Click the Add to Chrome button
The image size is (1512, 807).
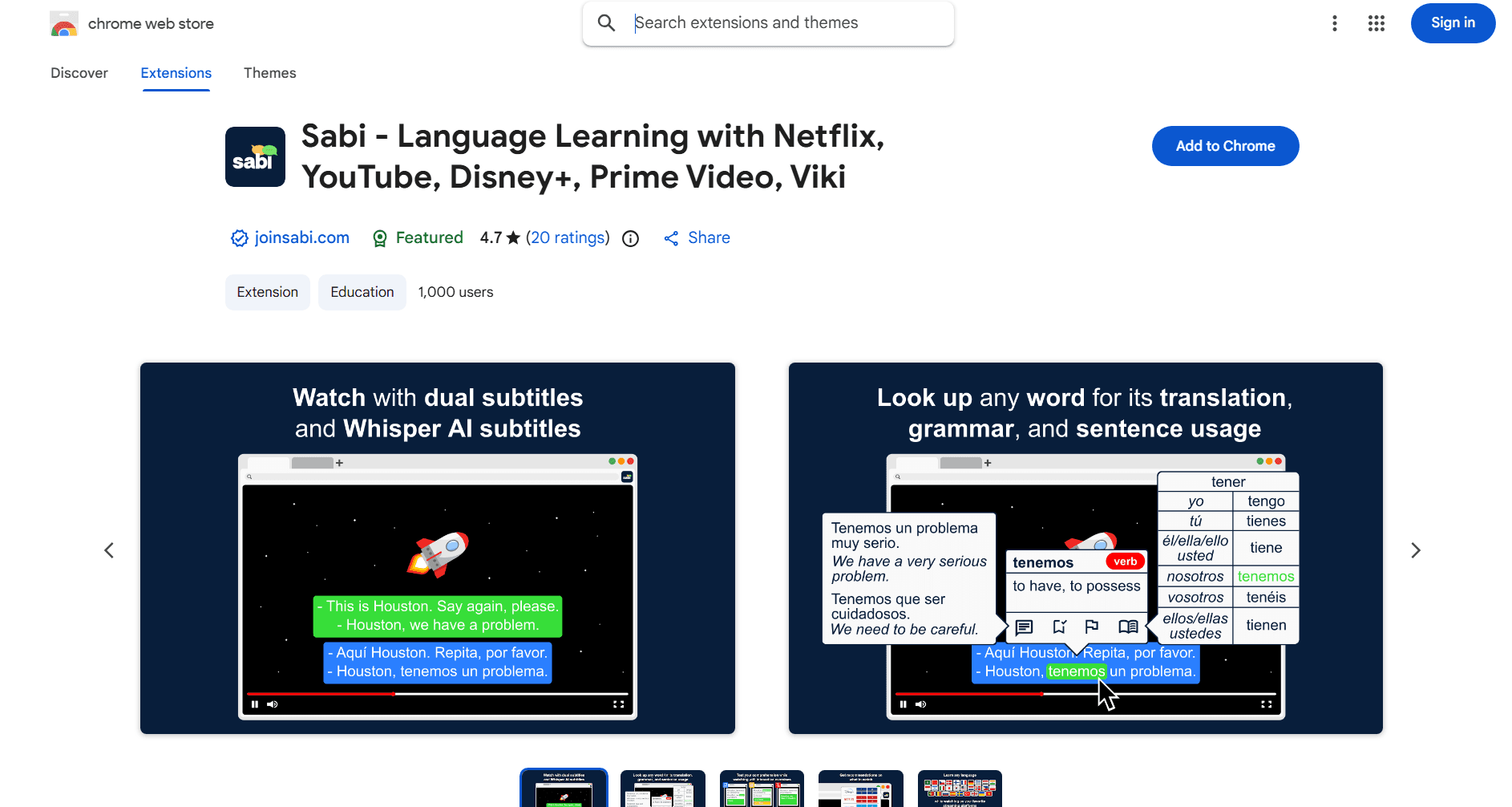point(1225,146)
